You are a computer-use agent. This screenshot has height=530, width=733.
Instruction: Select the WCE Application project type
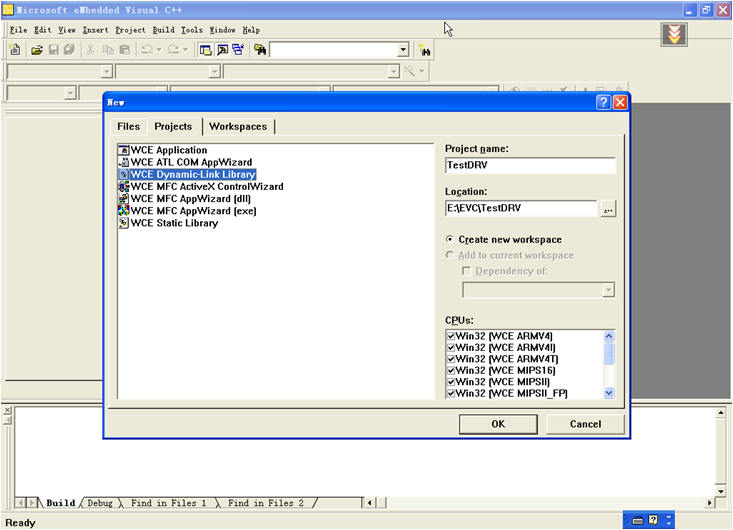coord(168,150)
